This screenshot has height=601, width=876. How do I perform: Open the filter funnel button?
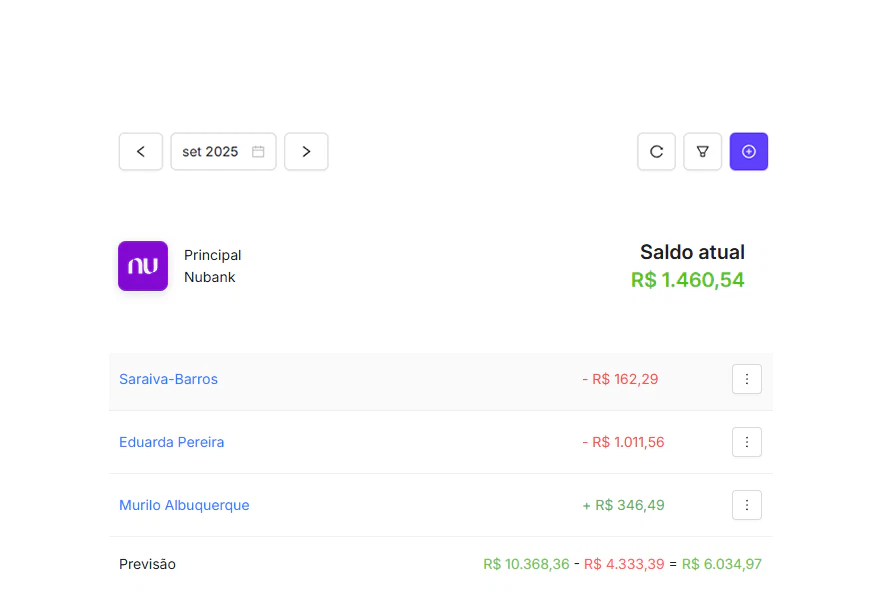click(703, 151)
